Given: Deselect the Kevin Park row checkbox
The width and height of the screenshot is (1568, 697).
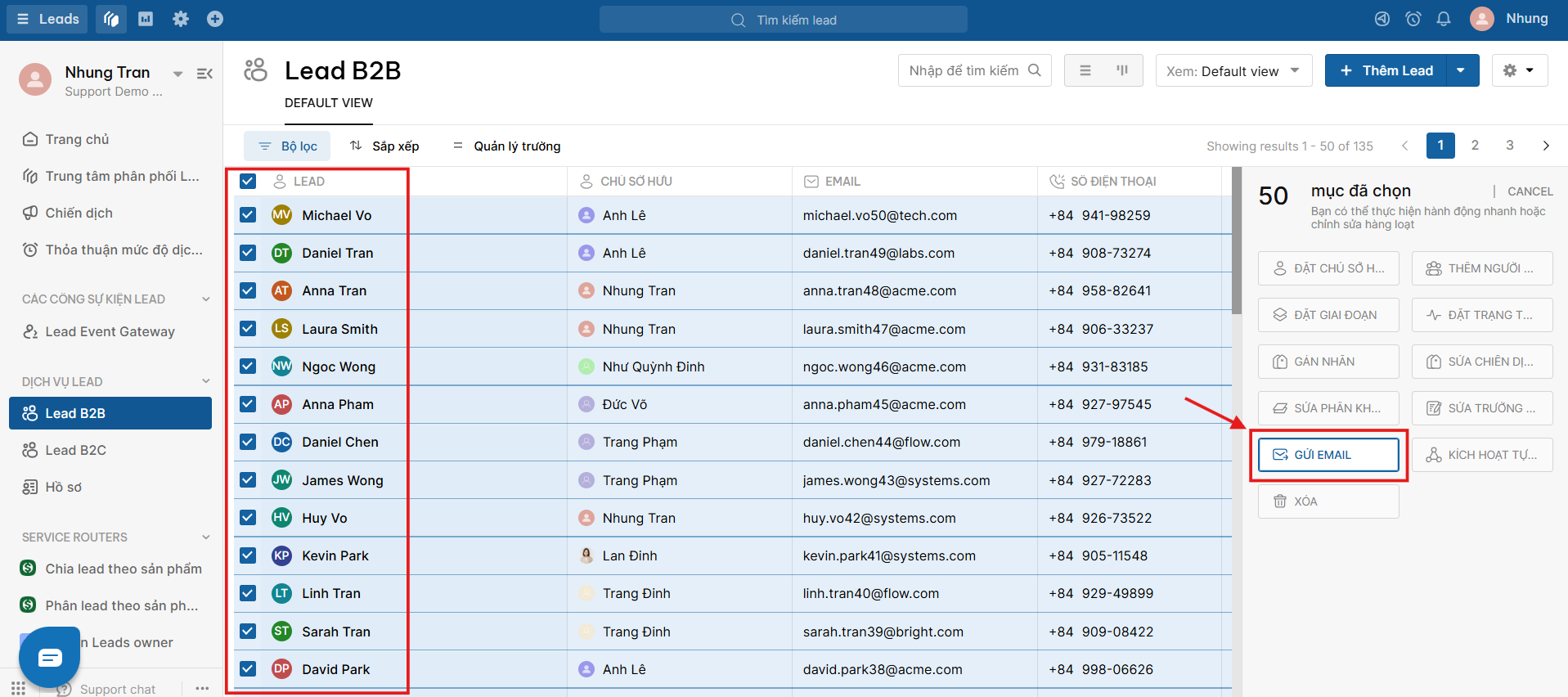Looking at the screenshot, I should (248, 555).
